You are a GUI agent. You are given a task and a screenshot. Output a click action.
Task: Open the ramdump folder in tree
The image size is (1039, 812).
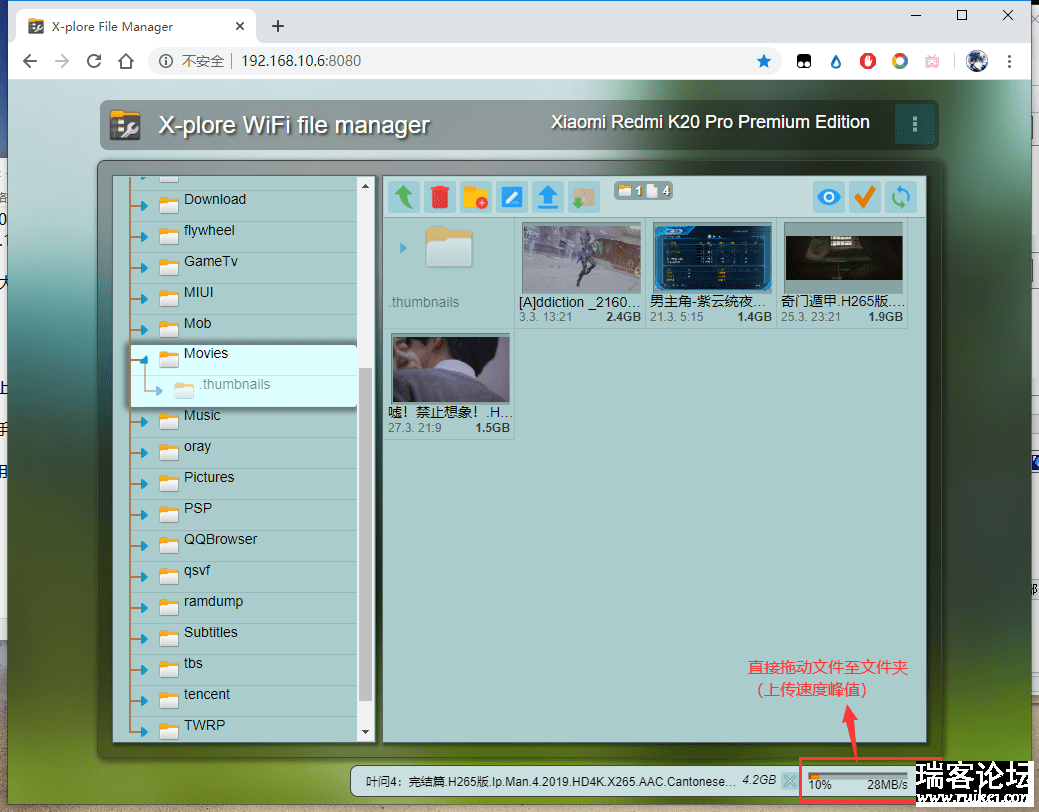244,607
